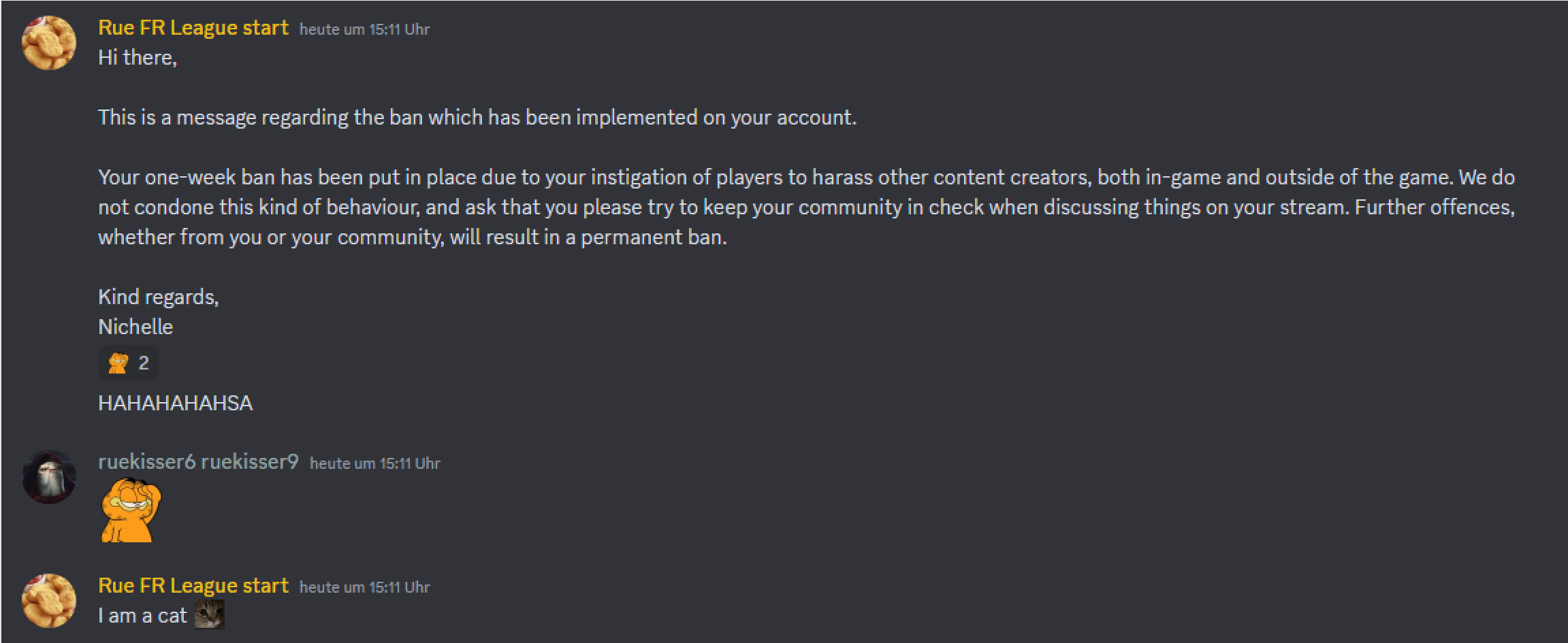This screenshot has height=643, width=1568.
Task: Select the "Nichelle" signature
Action: click(x=135, y=327)
